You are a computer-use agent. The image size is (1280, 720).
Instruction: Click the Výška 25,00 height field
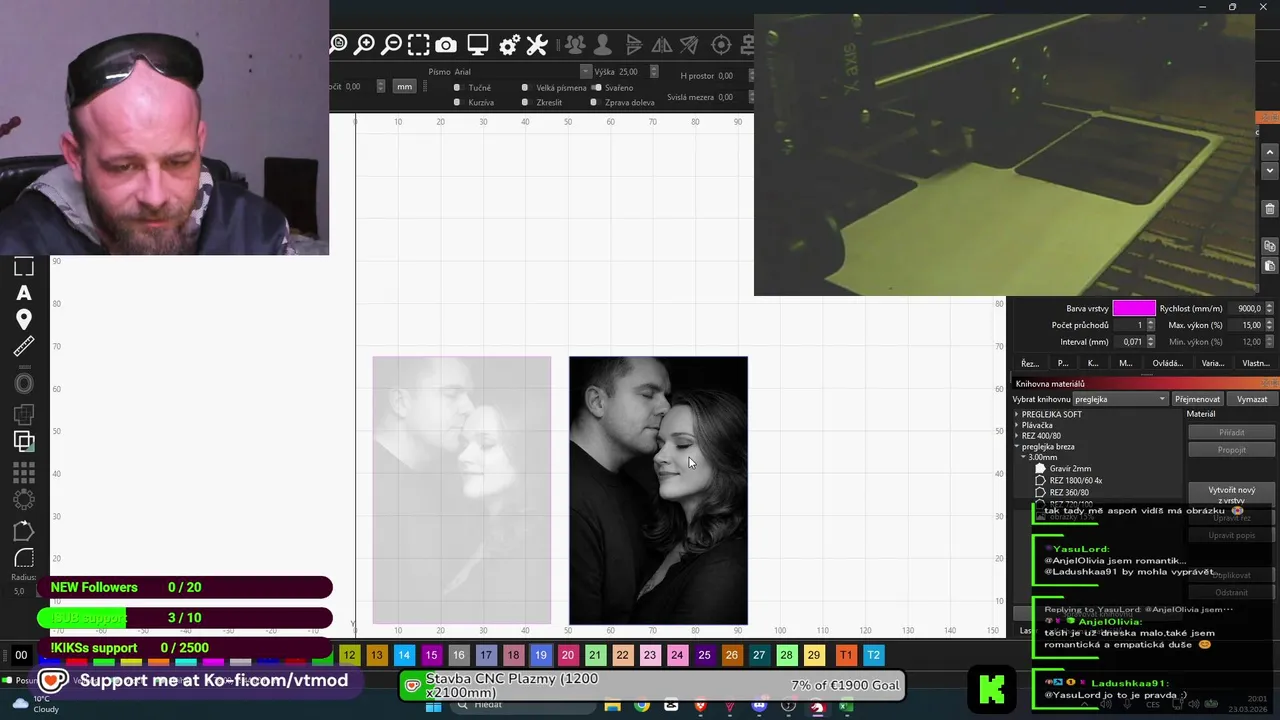[x=634, y=72]
